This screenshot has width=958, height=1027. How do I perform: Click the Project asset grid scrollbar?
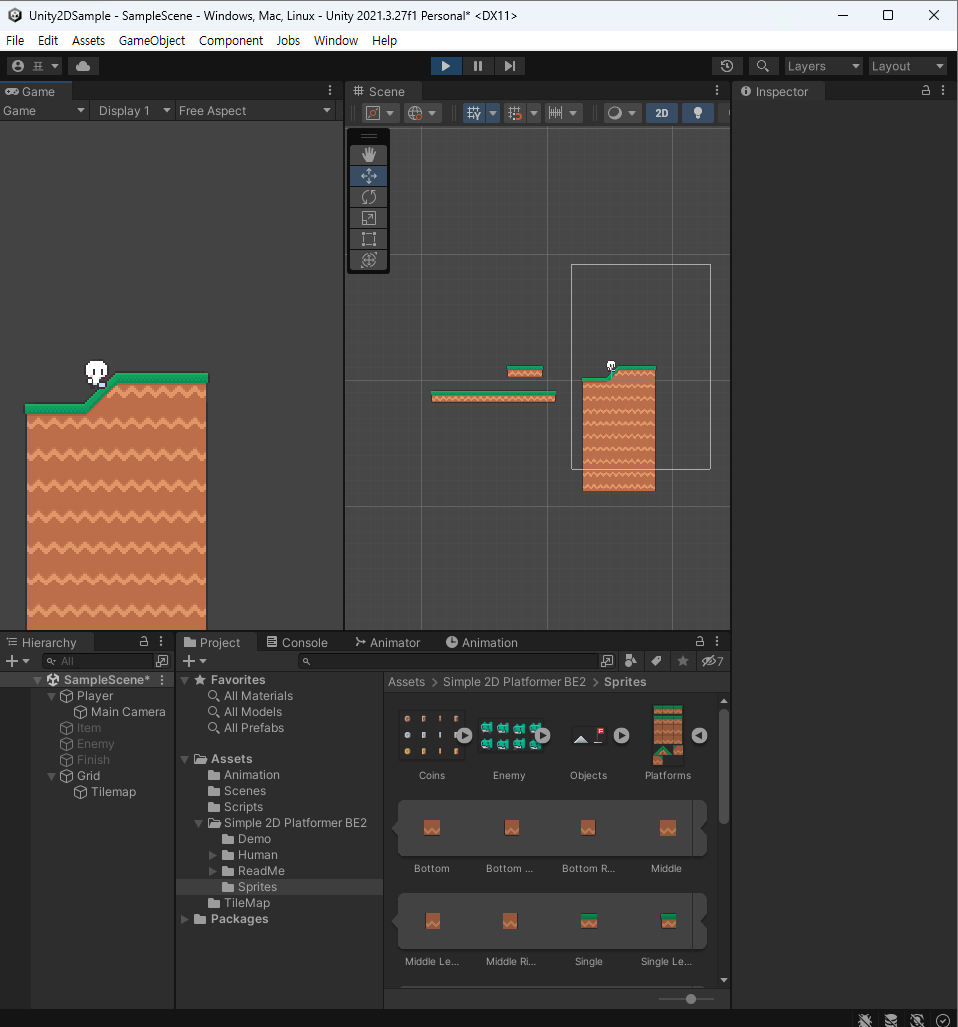(x=724, y=766)
